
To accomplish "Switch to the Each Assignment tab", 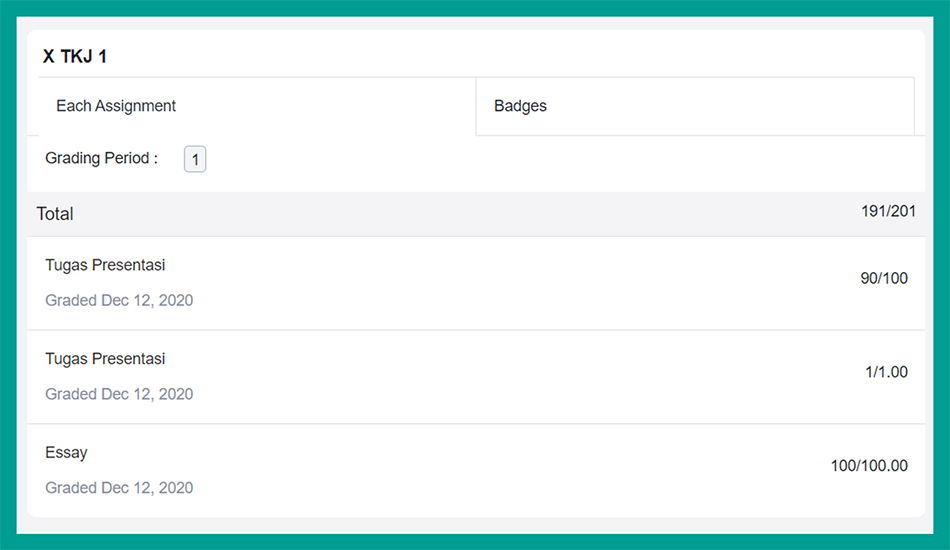I will point(257,106).
